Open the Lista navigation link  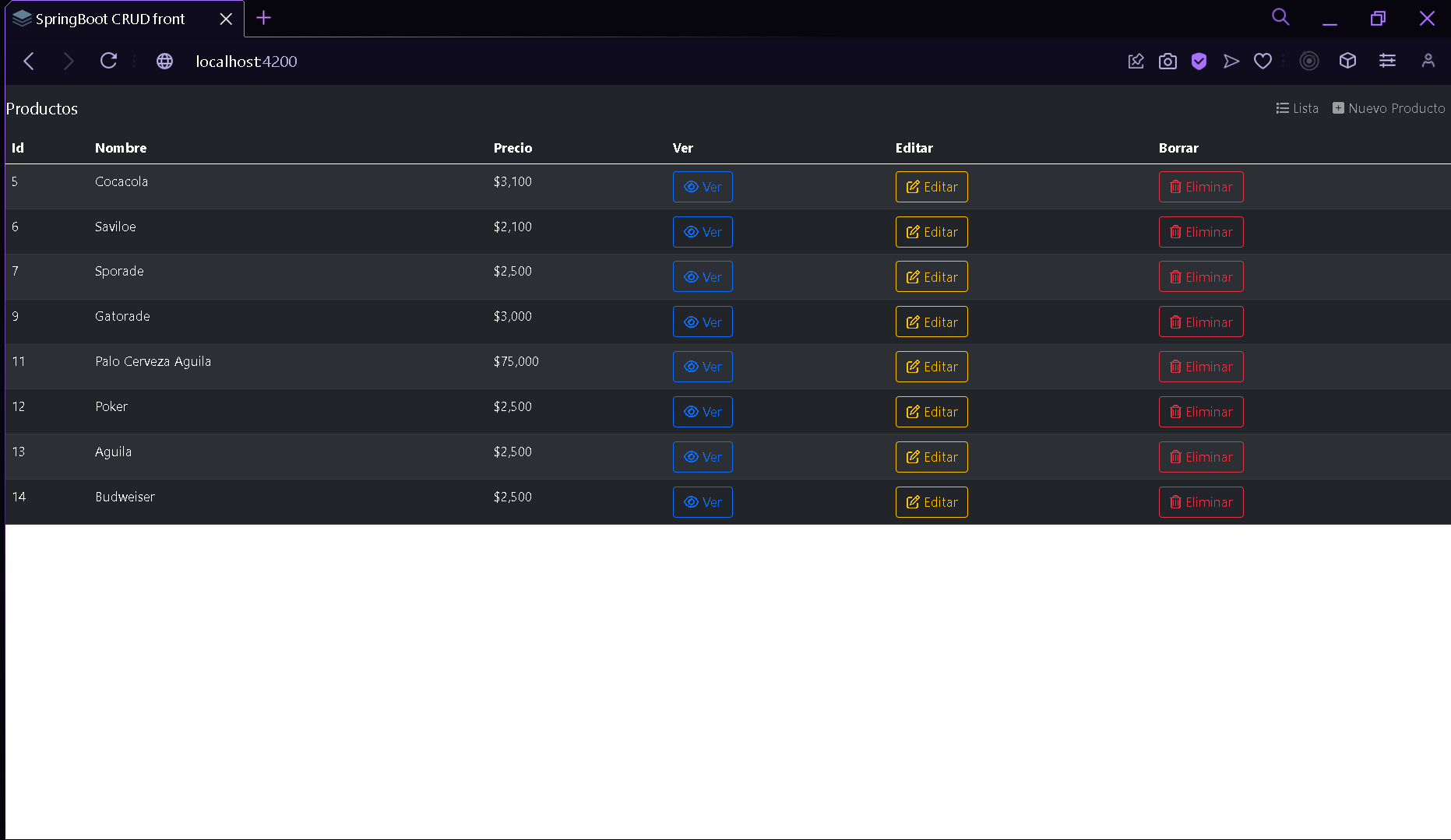tap(1298, 108)
